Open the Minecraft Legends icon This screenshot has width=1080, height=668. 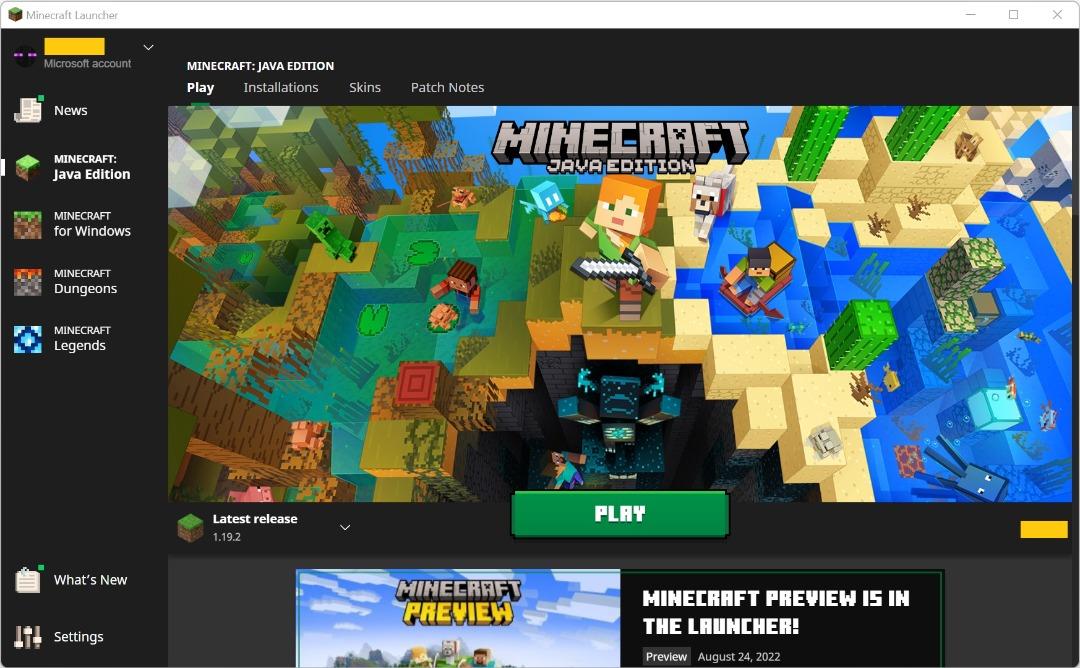click(28, 339)
